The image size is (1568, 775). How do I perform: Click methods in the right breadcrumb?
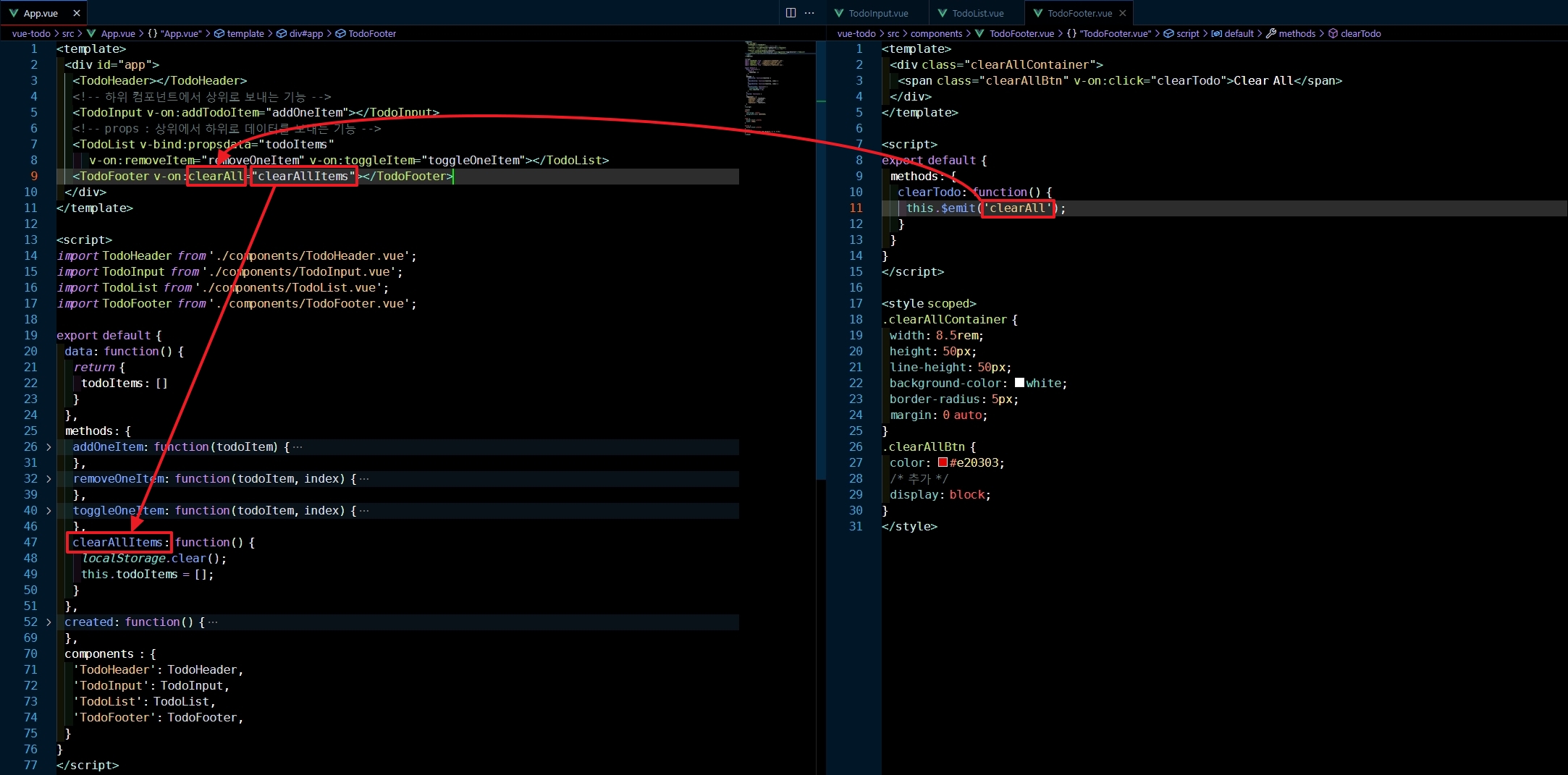click(x=1297, y=33)
